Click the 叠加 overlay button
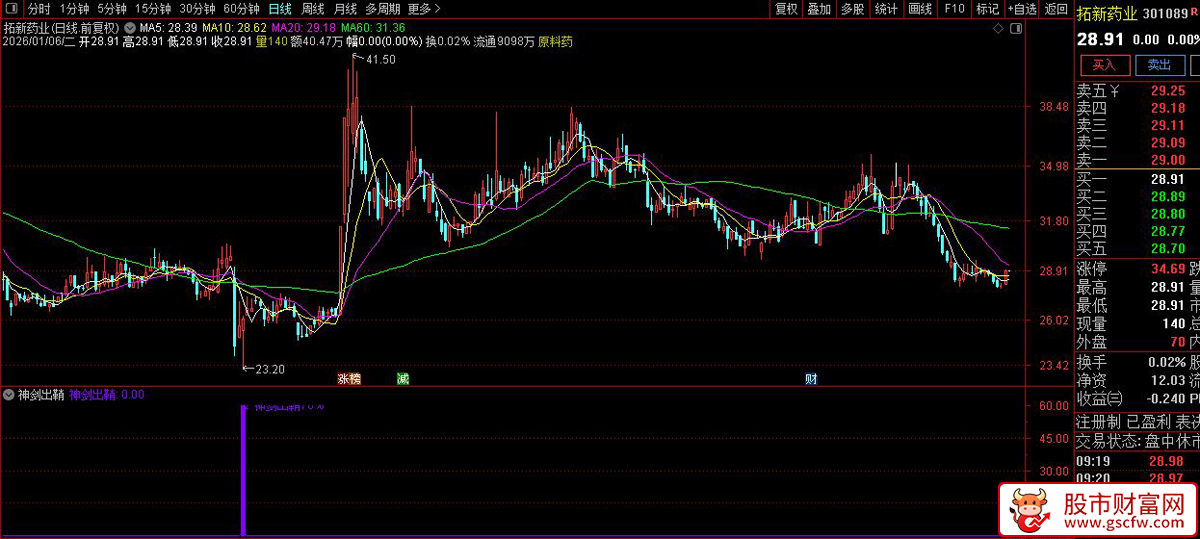The height and width of the screenshot is (539, 1200). tap(819, 9)
